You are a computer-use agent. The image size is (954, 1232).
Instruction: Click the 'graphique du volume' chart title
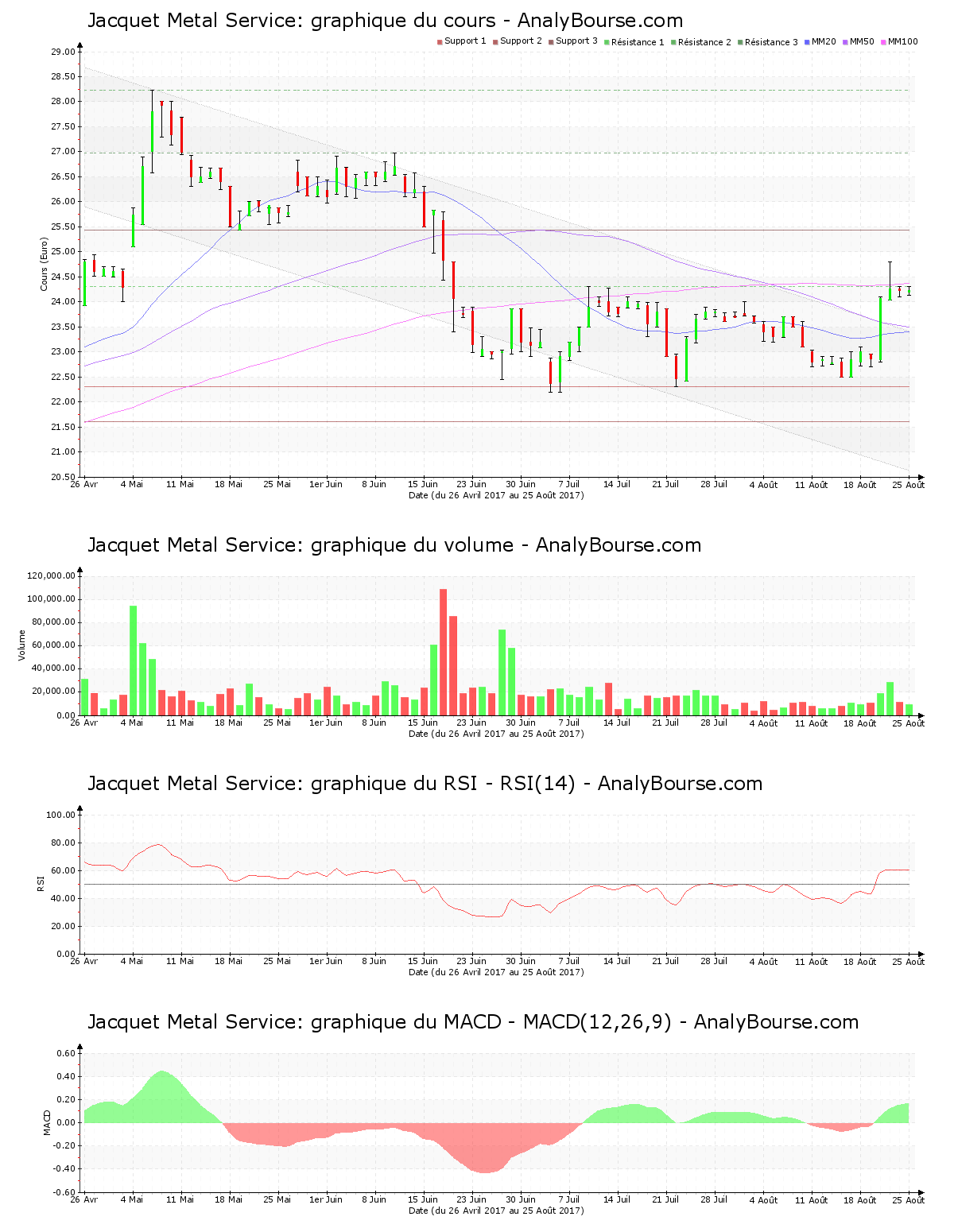pos(394,545)
